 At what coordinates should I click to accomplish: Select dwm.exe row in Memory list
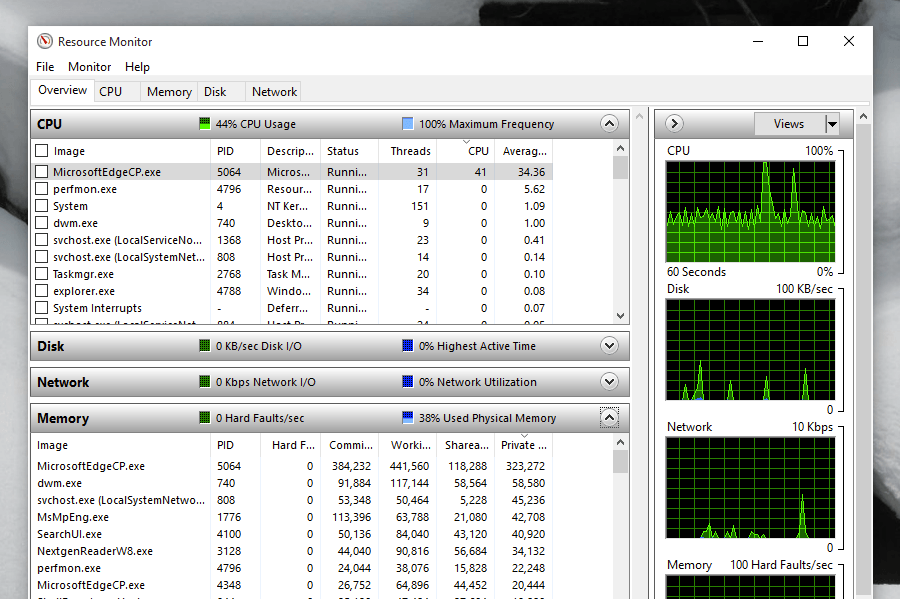coord(292,483)
